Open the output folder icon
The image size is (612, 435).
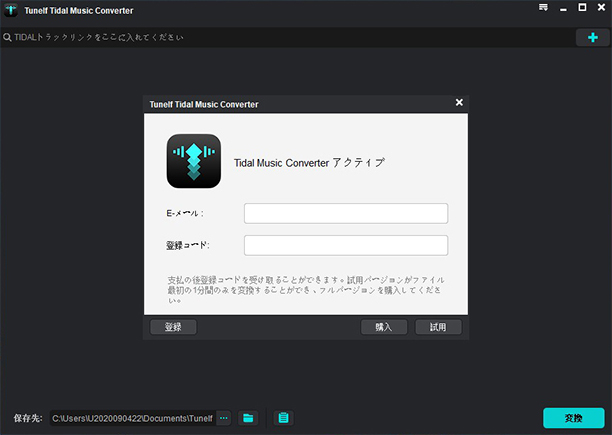[248, 418]
